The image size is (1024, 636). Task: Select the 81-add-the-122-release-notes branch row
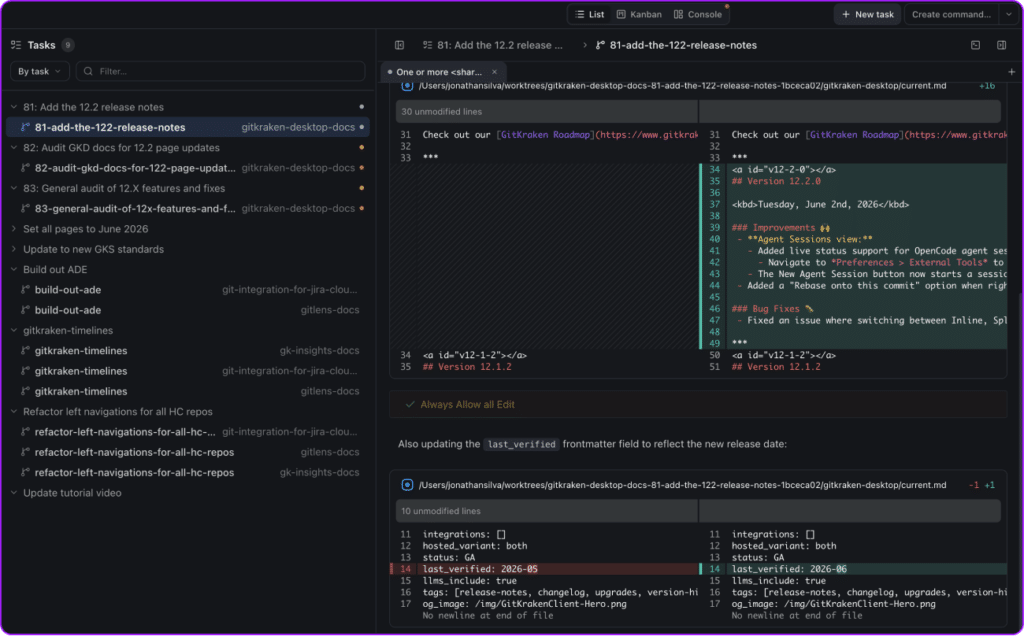point(188,127)
